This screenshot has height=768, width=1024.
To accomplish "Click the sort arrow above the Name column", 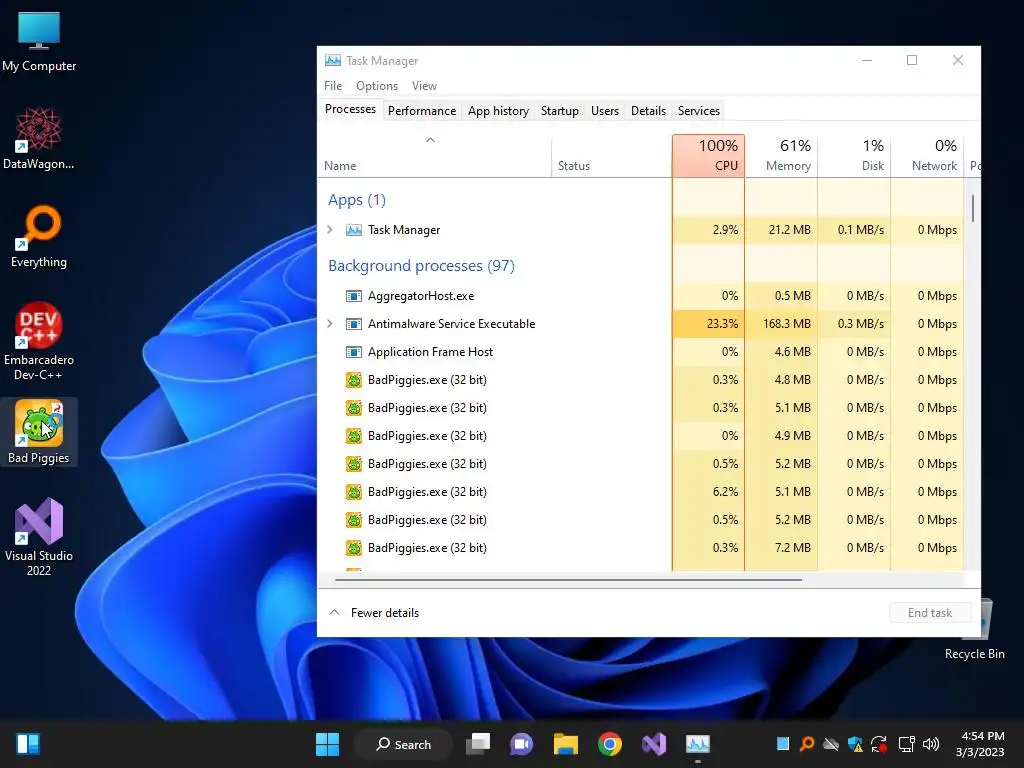I will 430,140.
